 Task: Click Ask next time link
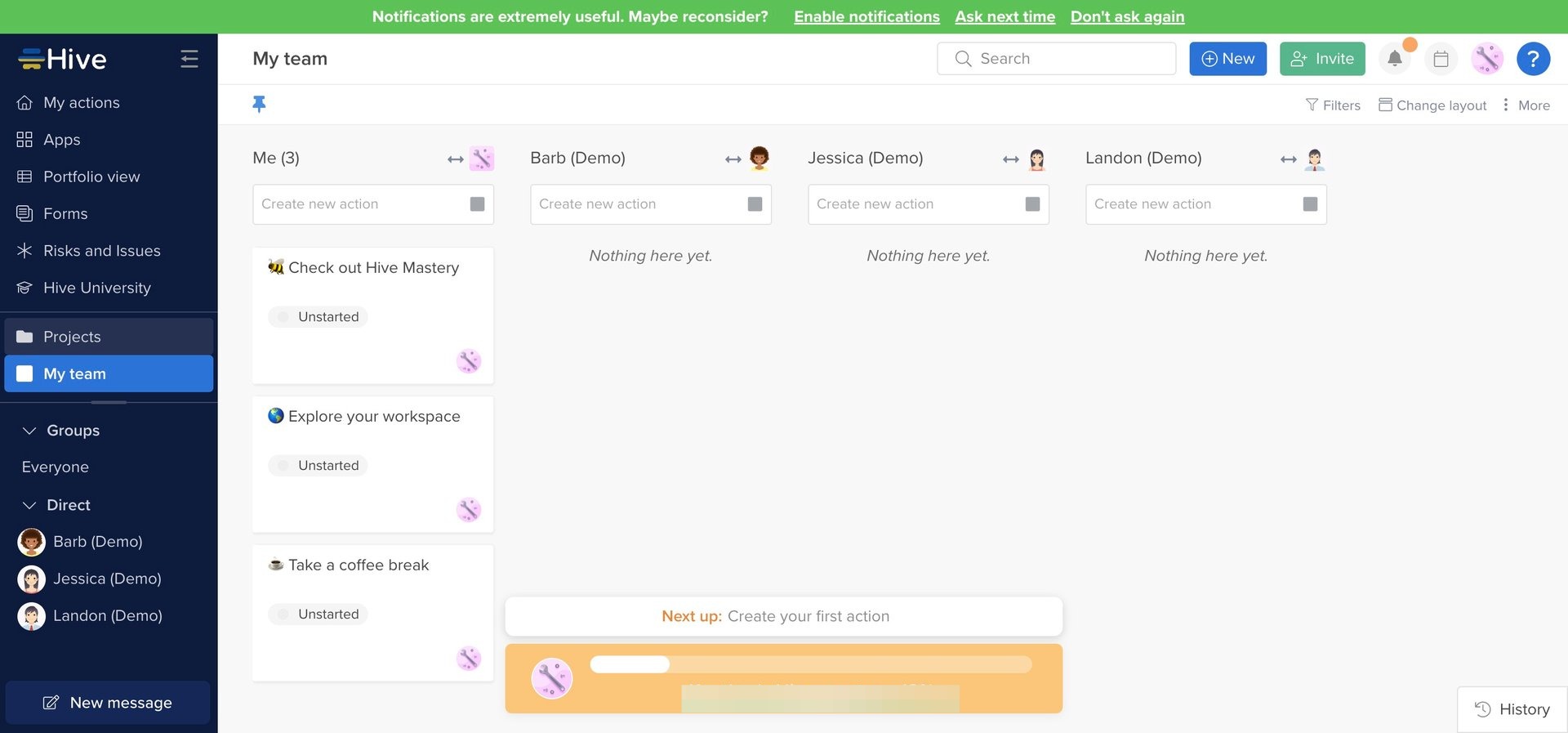click(x=1005, y=16)
